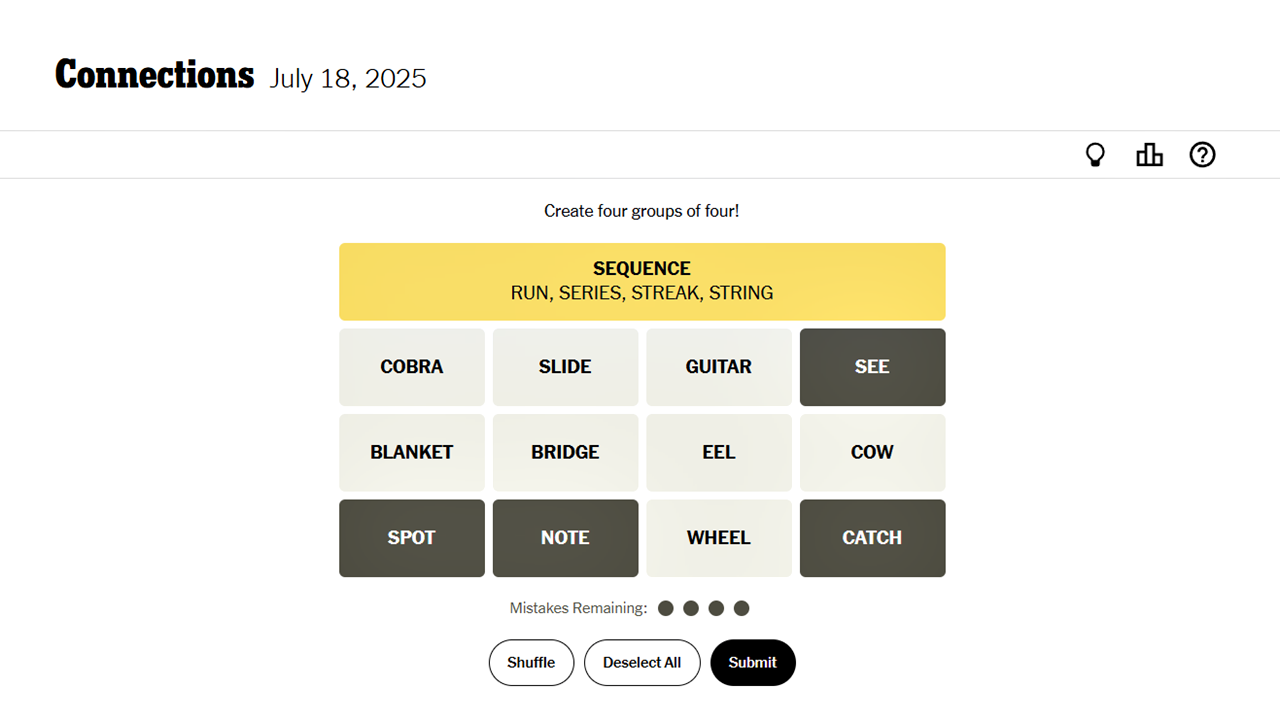The width and height of the screenshot is (1280, 720).
Task: Open the help question mark icon
Action: click(1202, 155)
